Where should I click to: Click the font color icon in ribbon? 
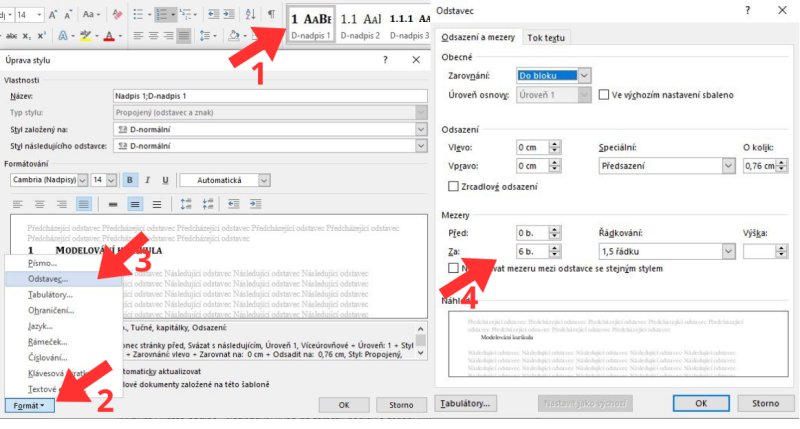click(109, 36)
